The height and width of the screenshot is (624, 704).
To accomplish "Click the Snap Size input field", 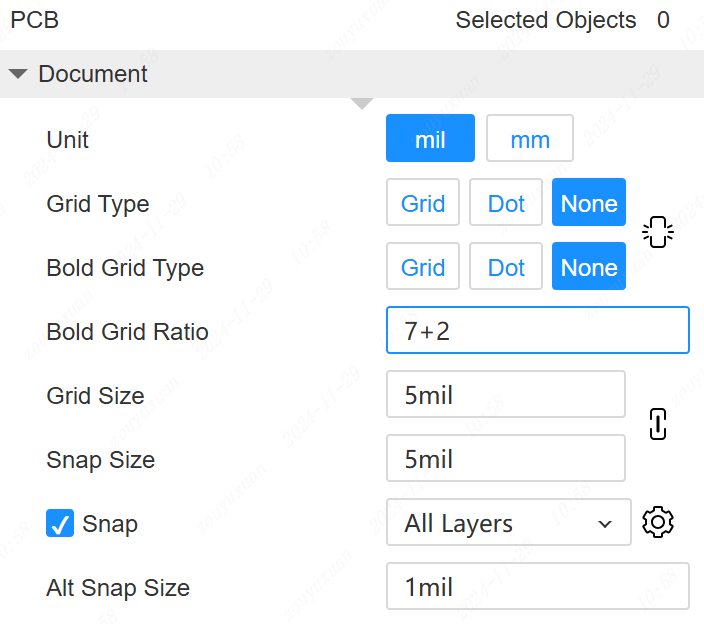I will point(505,459).
